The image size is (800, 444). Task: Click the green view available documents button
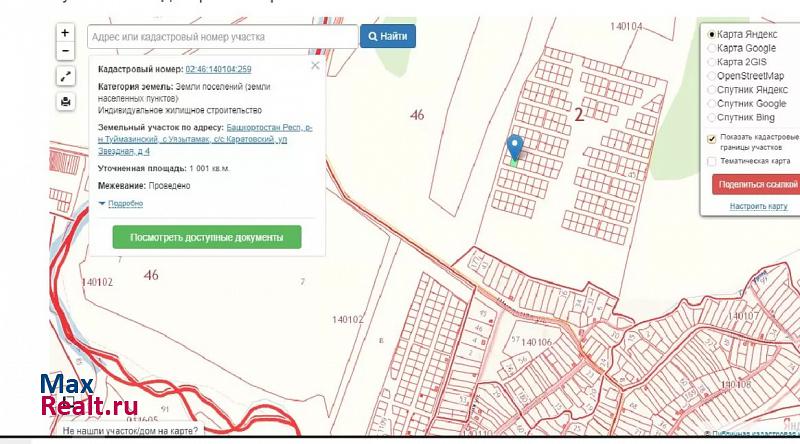click(206, 238)
